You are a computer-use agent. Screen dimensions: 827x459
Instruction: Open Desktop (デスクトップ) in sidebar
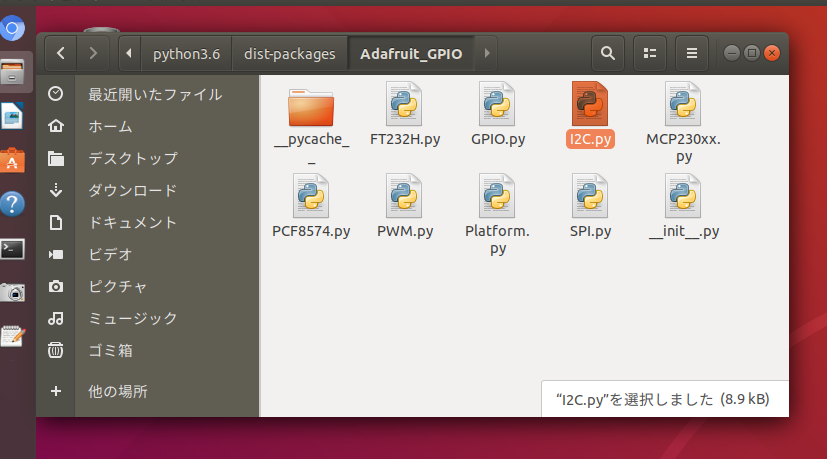(x=133, y=158)
